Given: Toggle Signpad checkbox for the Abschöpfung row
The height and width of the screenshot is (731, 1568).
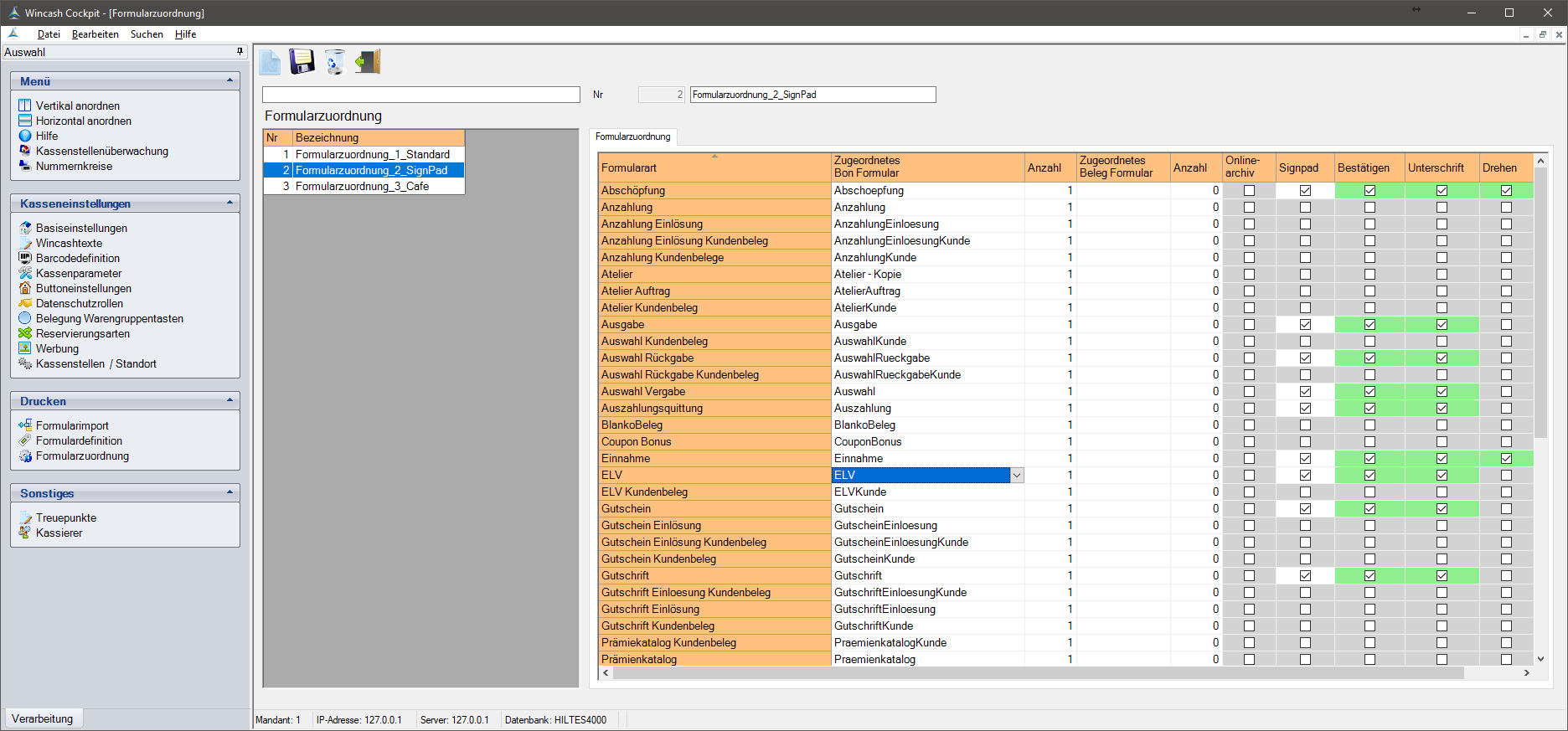Looking at the screenshot, I should click(x=1305, y=190).
